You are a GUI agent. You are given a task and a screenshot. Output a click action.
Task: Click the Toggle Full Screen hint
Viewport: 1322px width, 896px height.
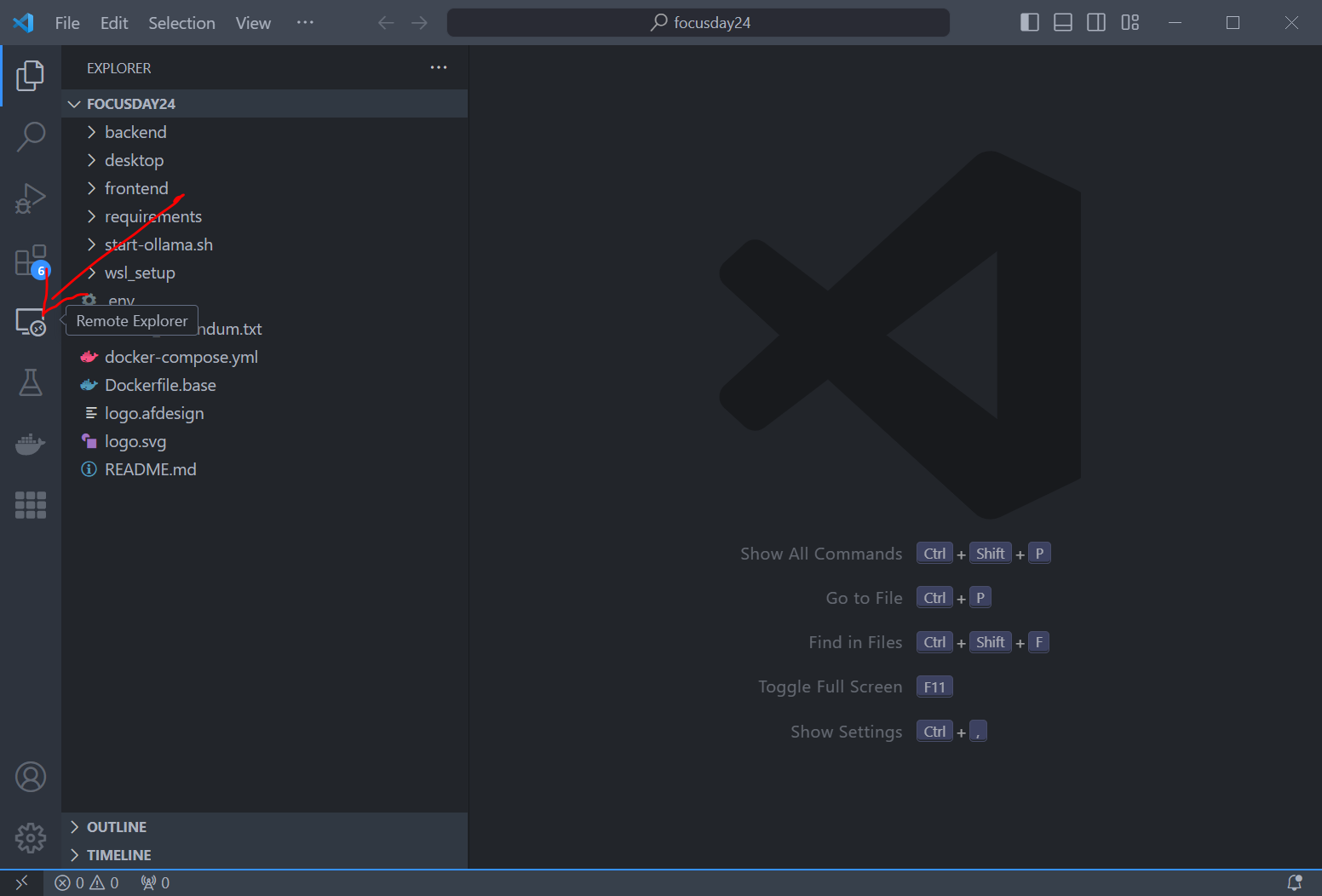pyautogui.click(x=830, y=686)
